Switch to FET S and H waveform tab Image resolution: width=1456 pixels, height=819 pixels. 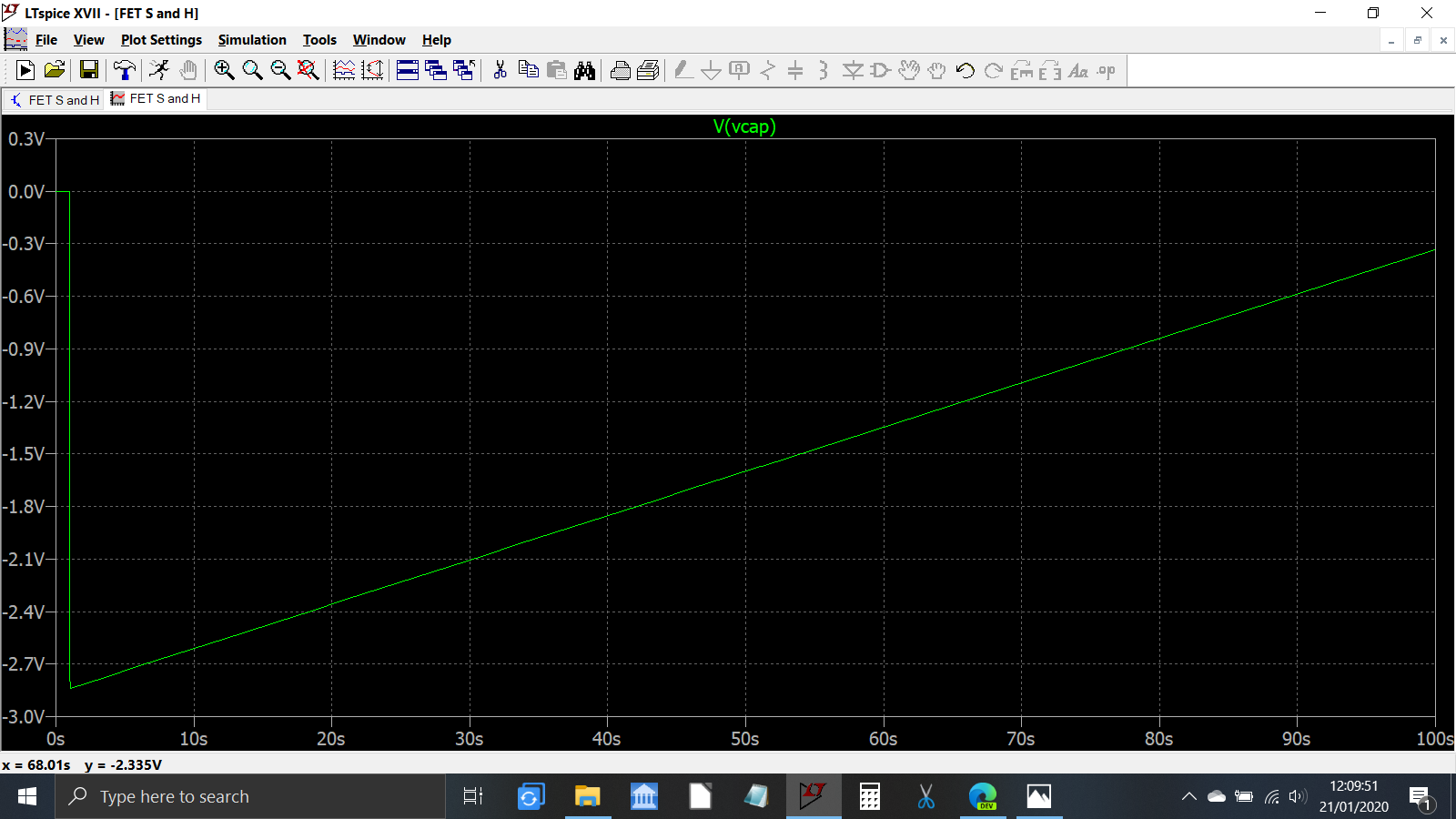click(157, 98)
